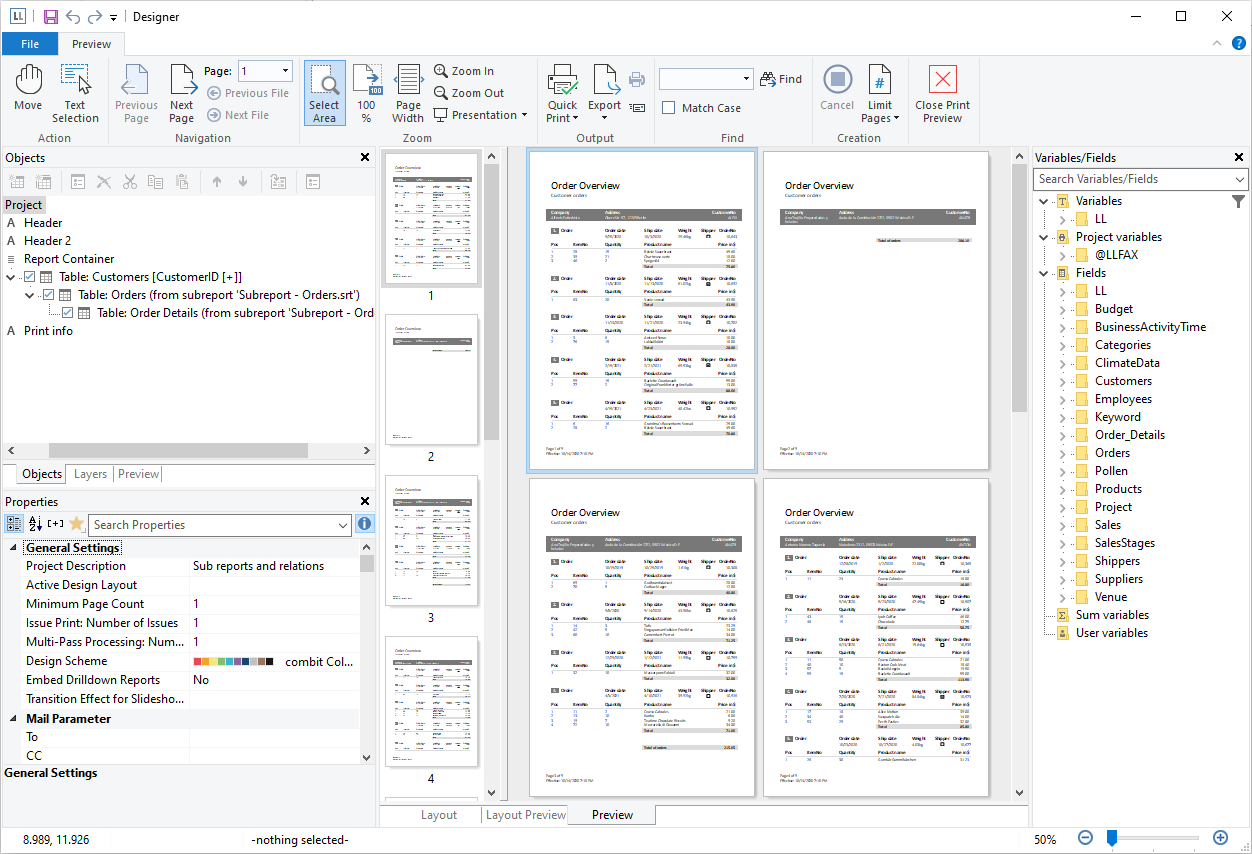Click the zoom plus button in status bar
The image size is (1252, 854).
tap(1220, 839)
